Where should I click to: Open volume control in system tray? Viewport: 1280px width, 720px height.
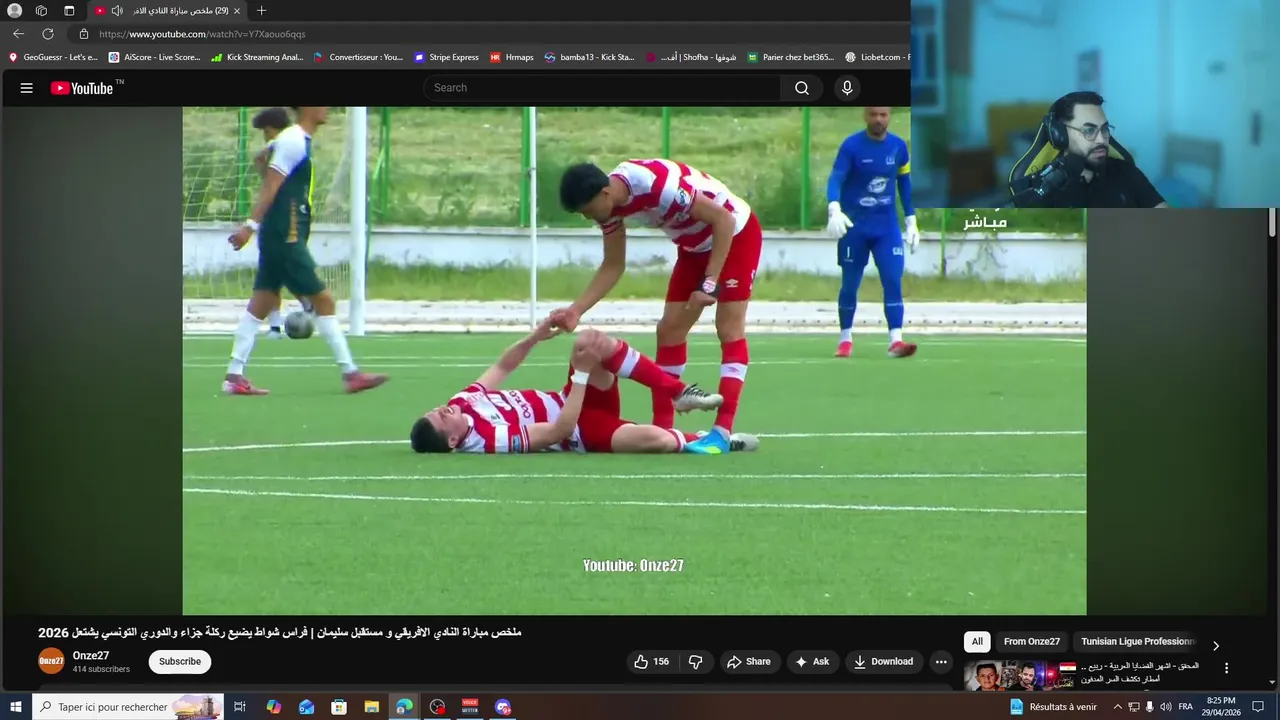point(1165,707)
